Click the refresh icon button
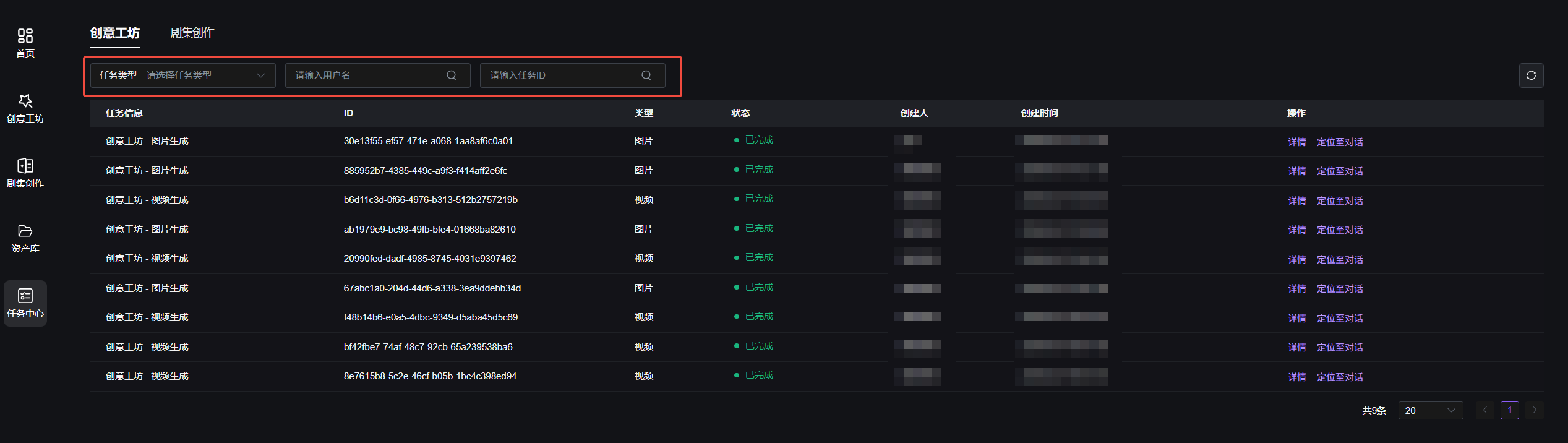 (1531, 75)
